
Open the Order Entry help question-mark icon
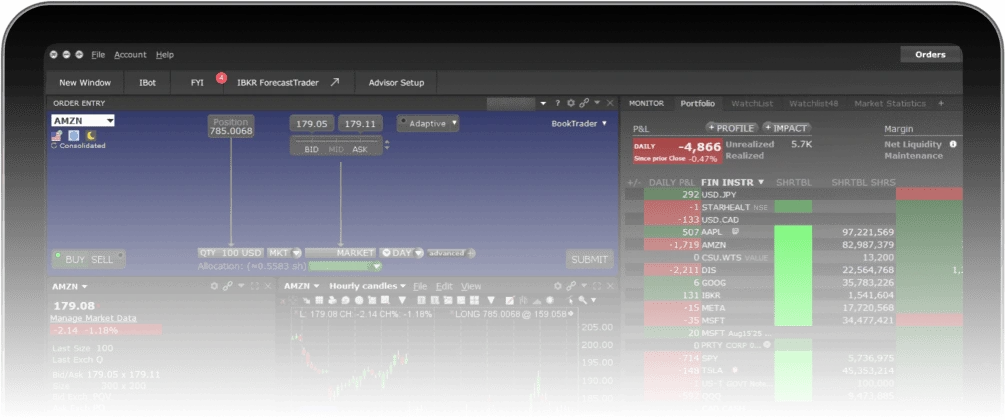(558, 103)
